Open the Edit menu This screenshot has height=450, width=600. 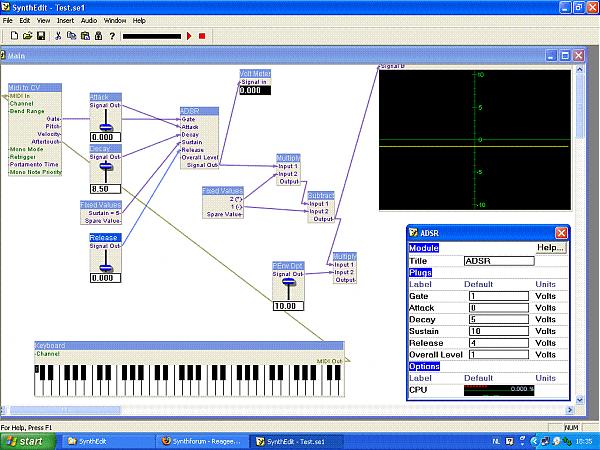[x=24, y=21]
